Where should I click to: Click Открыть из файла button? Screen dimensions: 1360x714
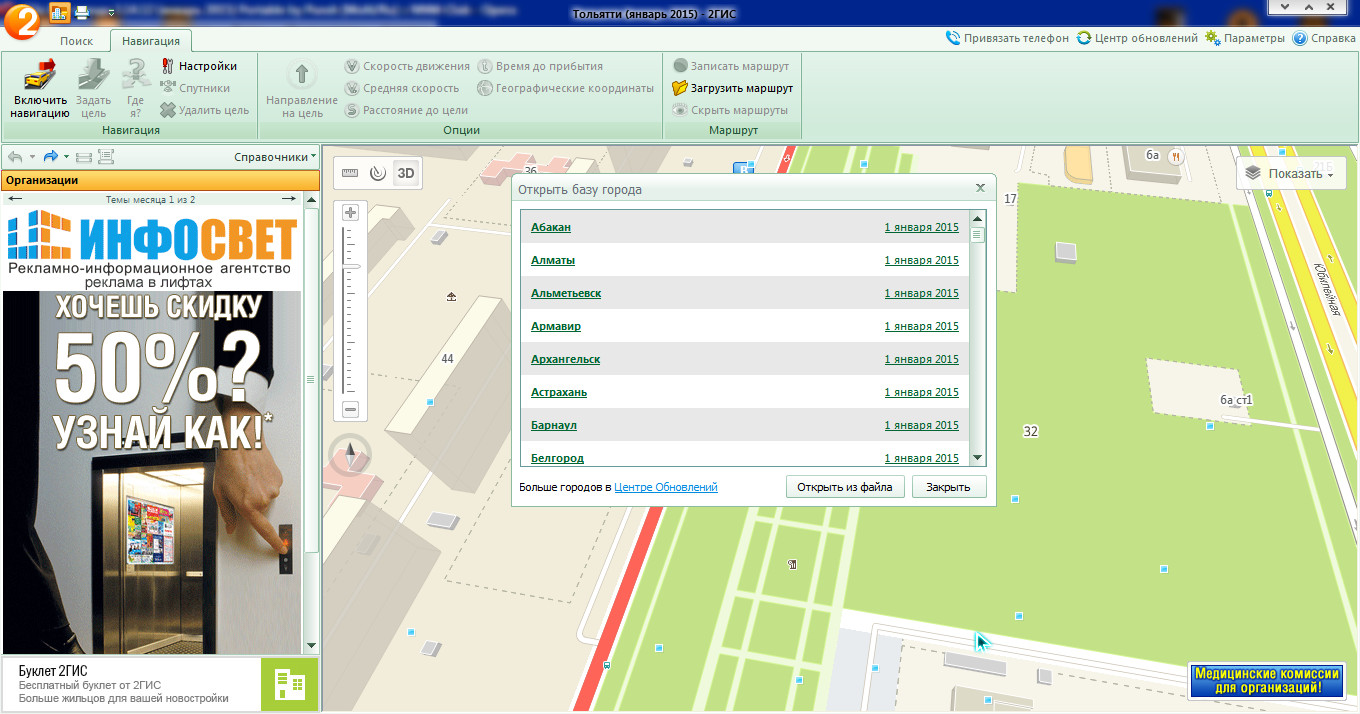pos(845,487)
